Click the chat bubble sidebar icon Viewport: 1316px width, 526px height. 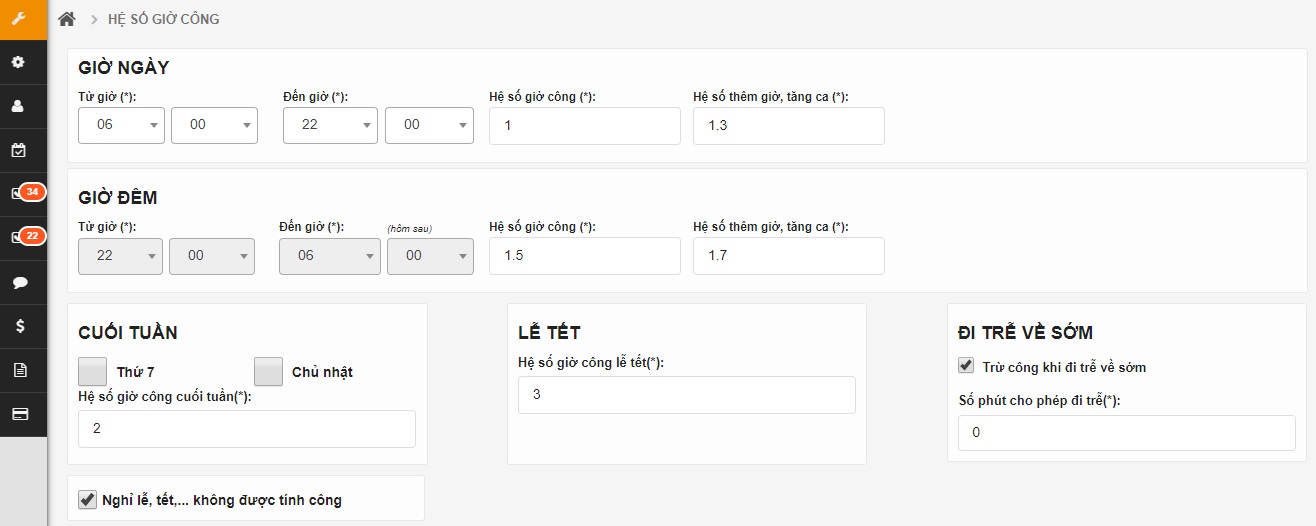18,282
